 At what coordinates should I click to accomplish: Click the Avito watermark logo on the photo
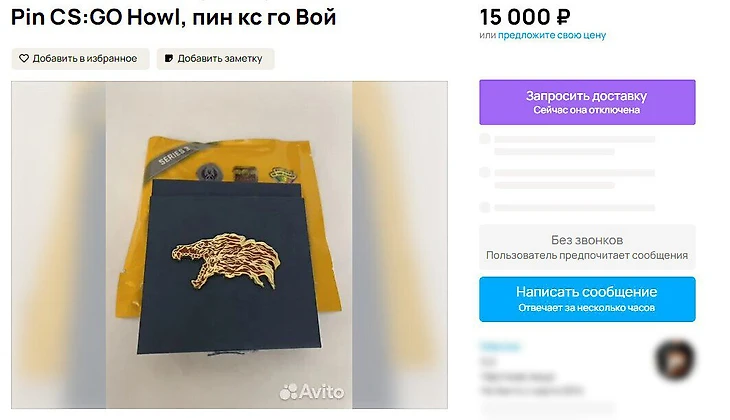[x=312, y=392]
